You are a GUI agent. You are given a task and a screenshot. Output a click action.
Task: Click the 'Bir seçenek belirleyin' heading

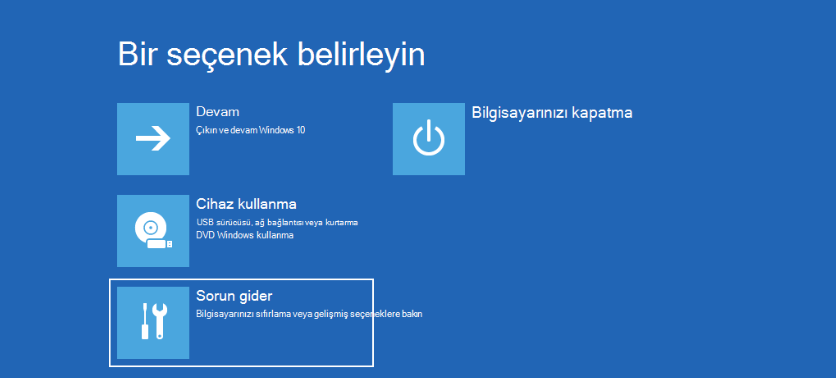tap(271, 55)
